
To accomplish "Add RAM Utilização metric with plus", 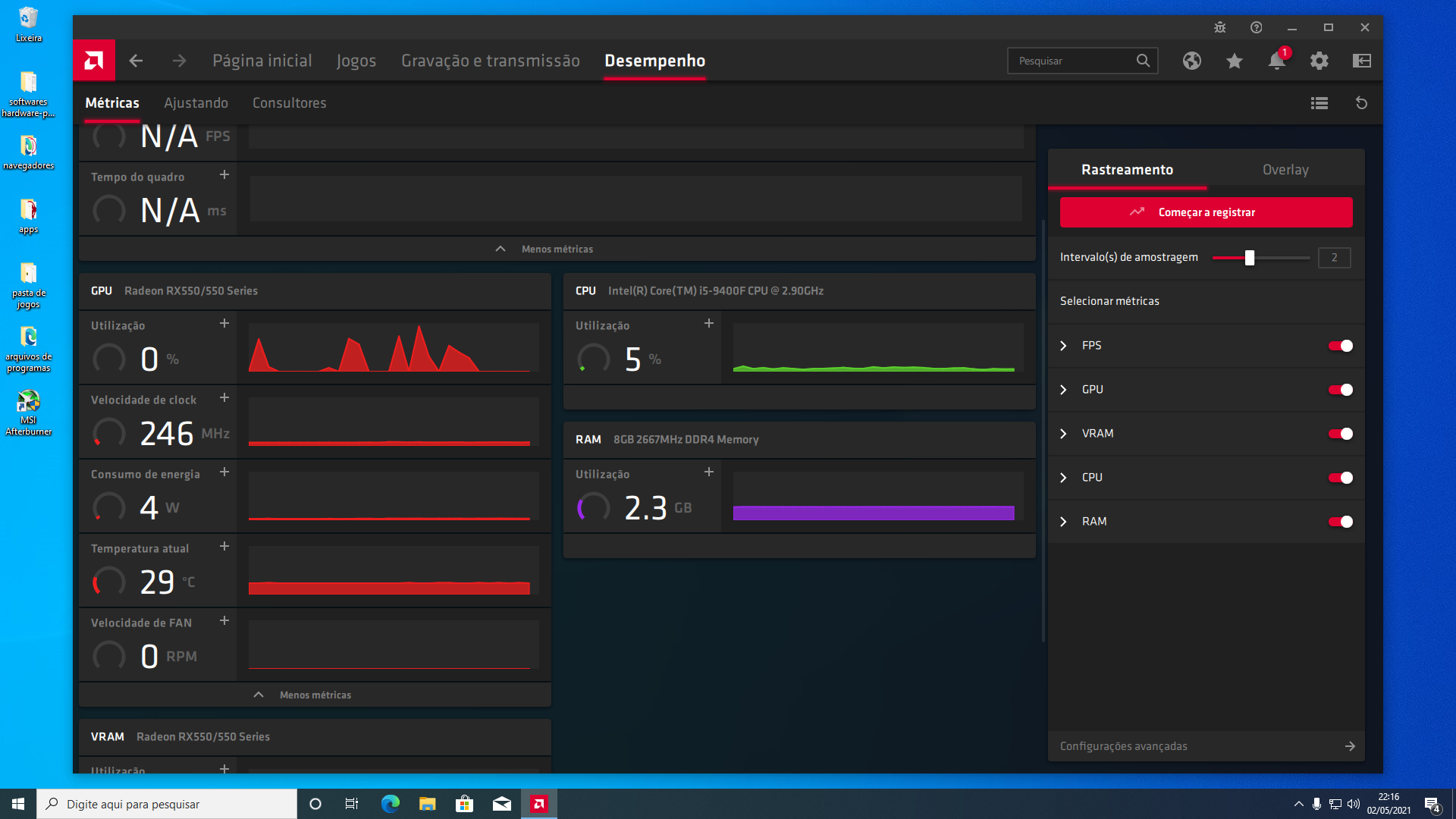I will [709, 472].
